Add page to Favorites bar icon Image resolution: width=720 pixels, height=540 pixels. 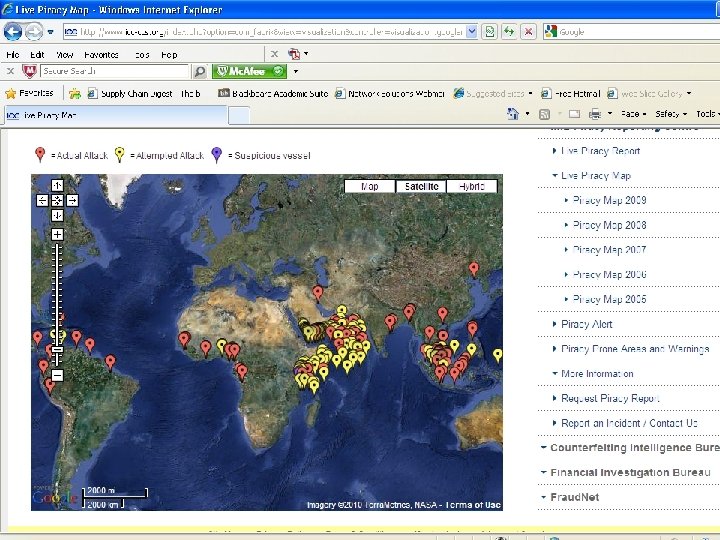[75, 94]
